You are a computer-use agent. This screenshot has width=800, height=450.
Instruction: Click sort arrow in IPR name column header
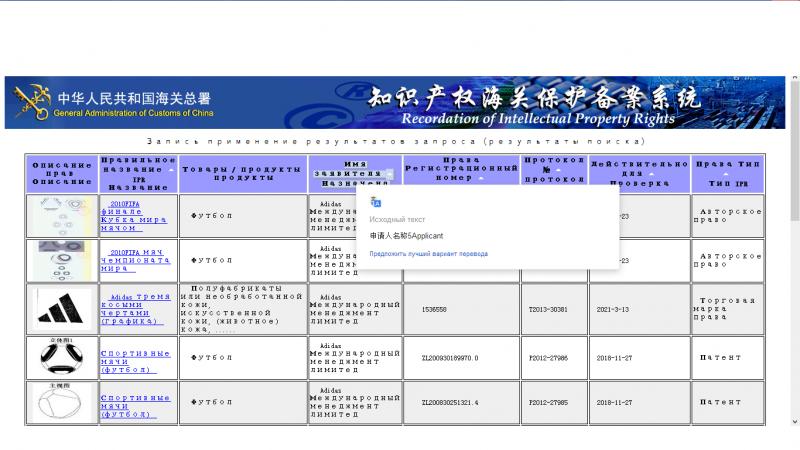point(170,171)
